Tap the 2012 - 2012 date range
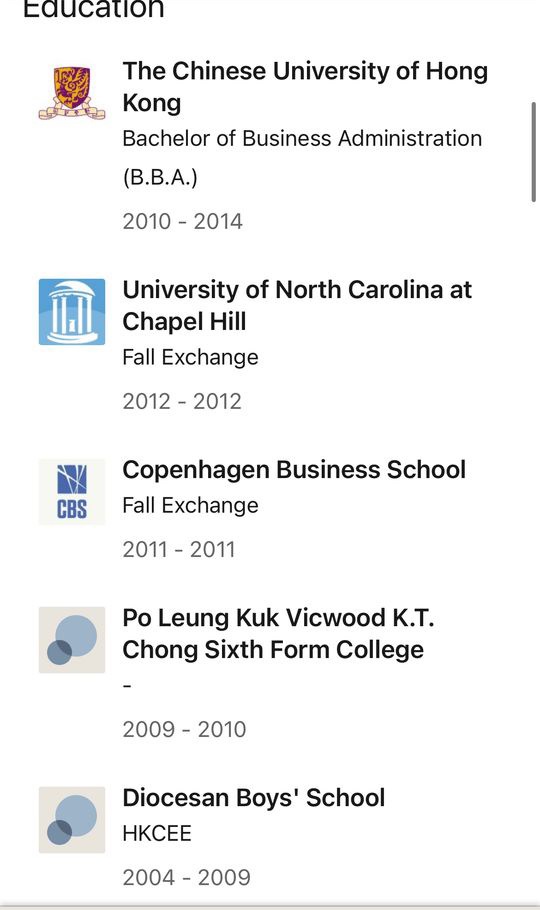 point(182,401)
